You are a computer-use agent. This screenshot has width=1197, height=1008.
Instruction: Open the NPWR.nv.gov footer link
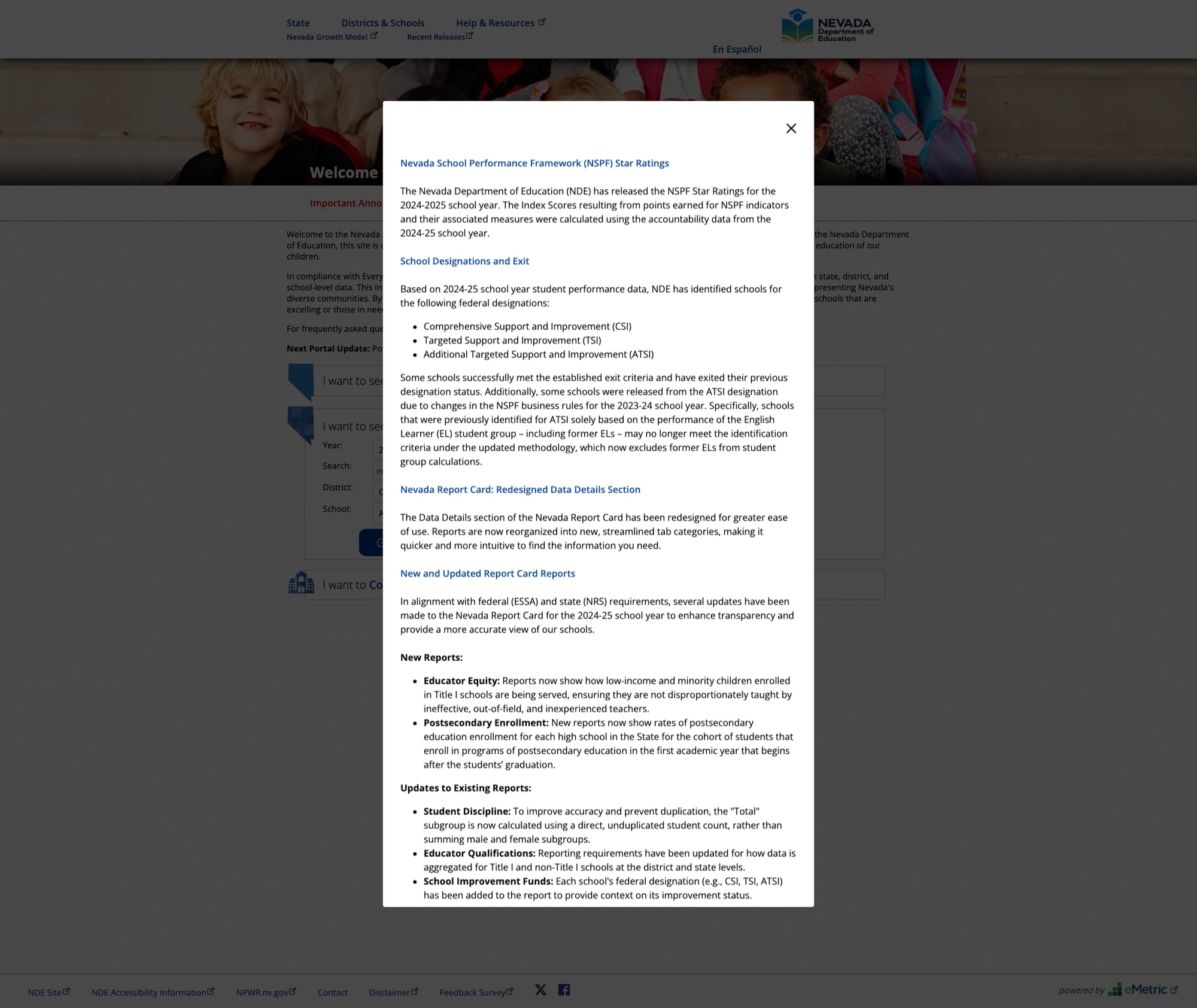point(262,992)
